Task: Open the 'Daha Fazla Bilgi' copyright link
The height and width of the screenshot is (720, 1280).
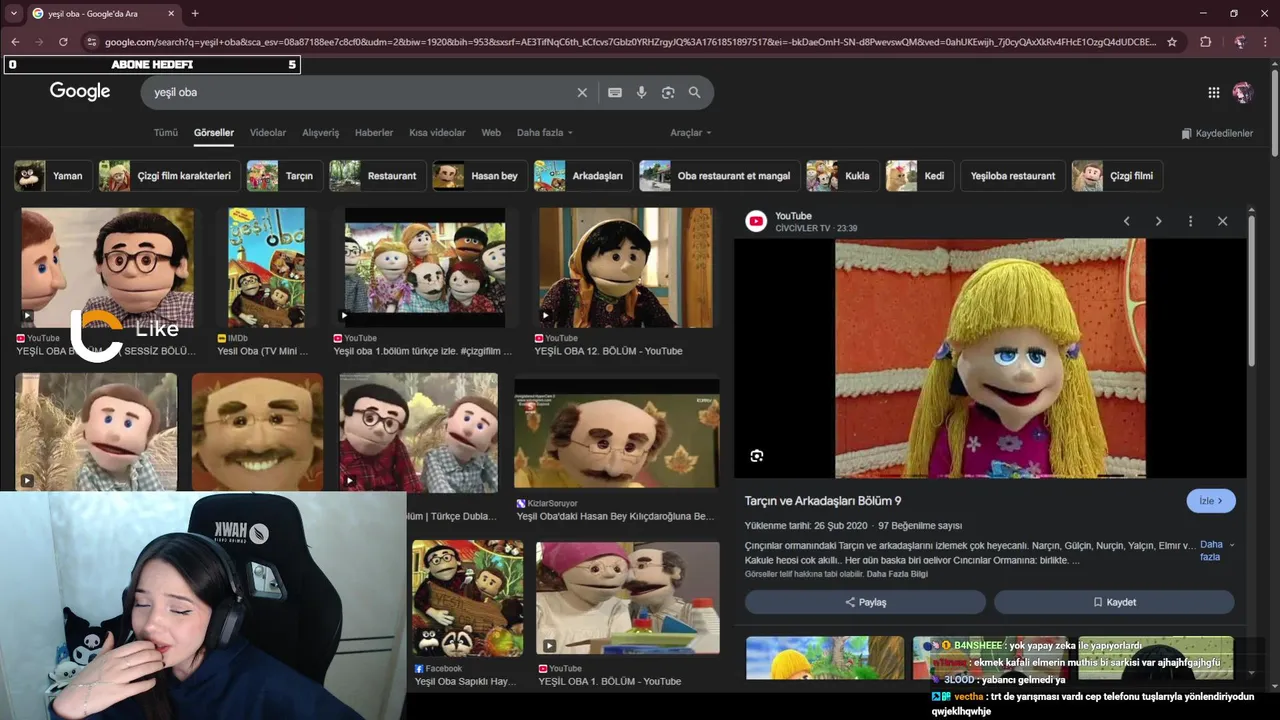Action: point(897,574)
